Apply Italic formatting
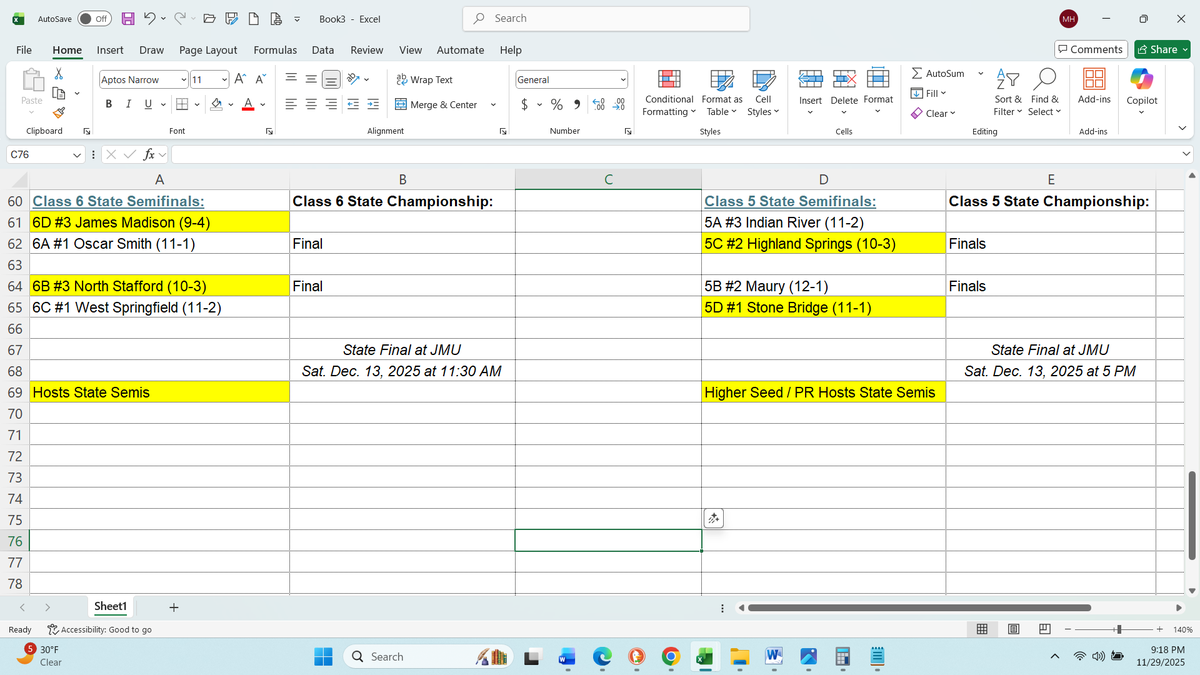The height and width of the screenshot is (675, 1200). [129, 104]
